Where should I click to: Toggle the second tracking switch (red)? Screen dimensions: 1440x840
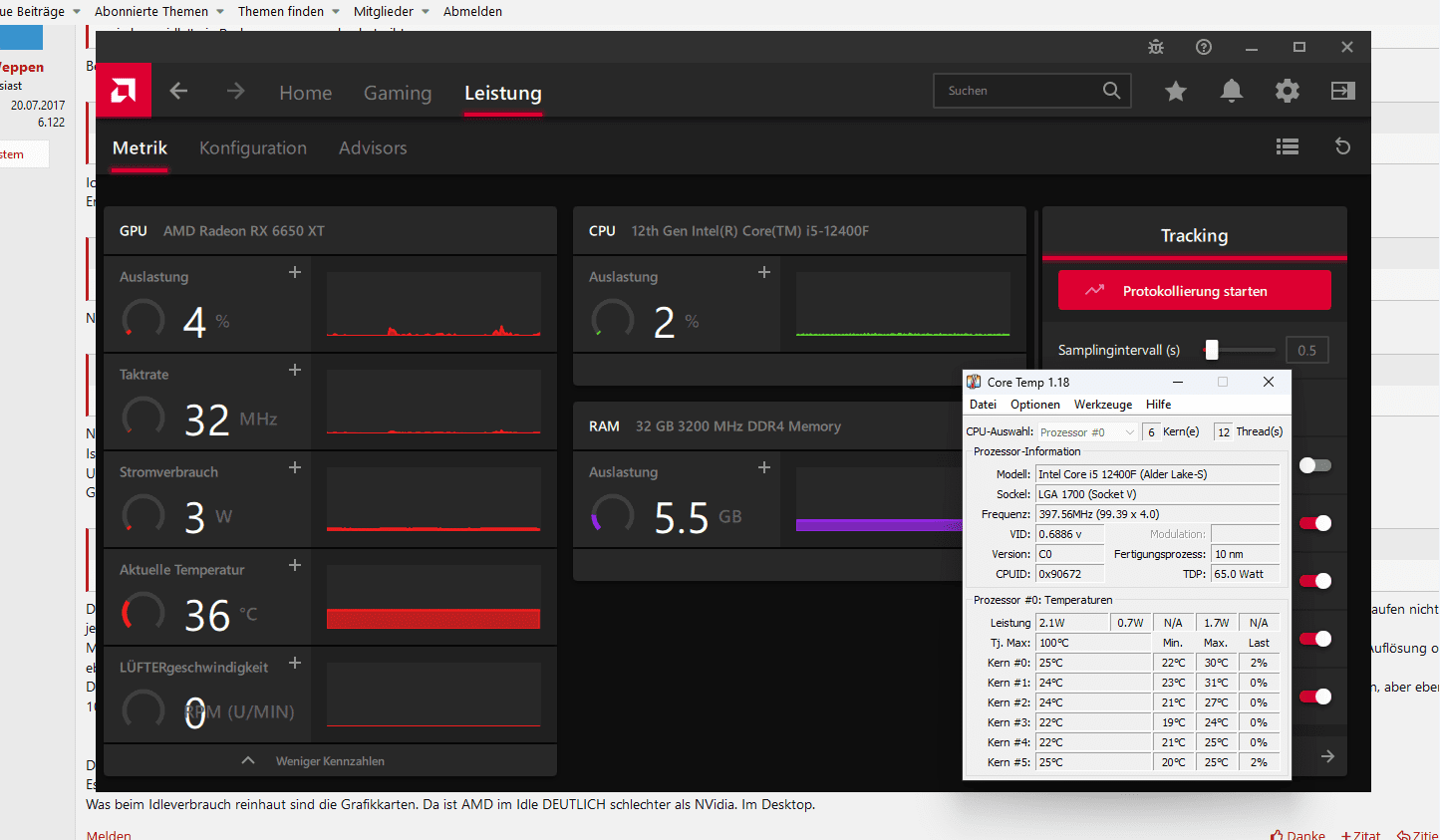1315,523
